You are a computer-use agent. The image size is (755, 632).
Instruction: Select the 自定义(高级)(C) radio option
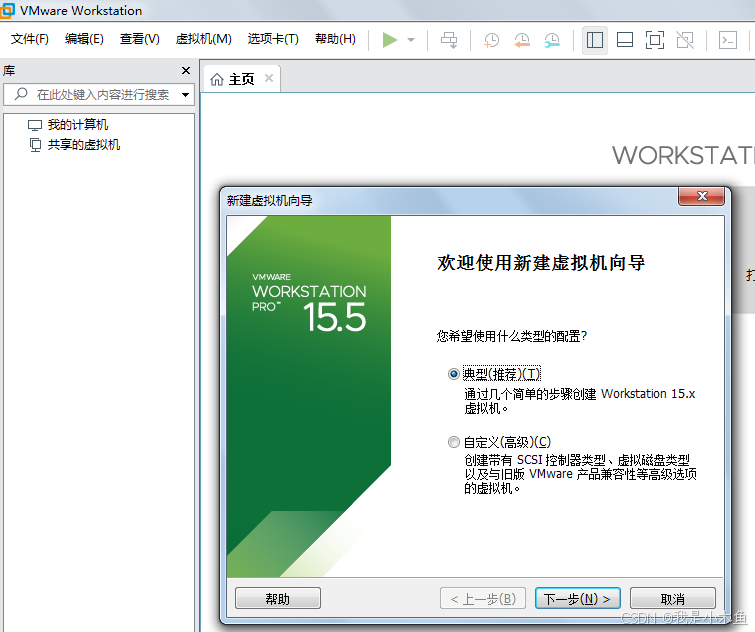coord(454,442)
